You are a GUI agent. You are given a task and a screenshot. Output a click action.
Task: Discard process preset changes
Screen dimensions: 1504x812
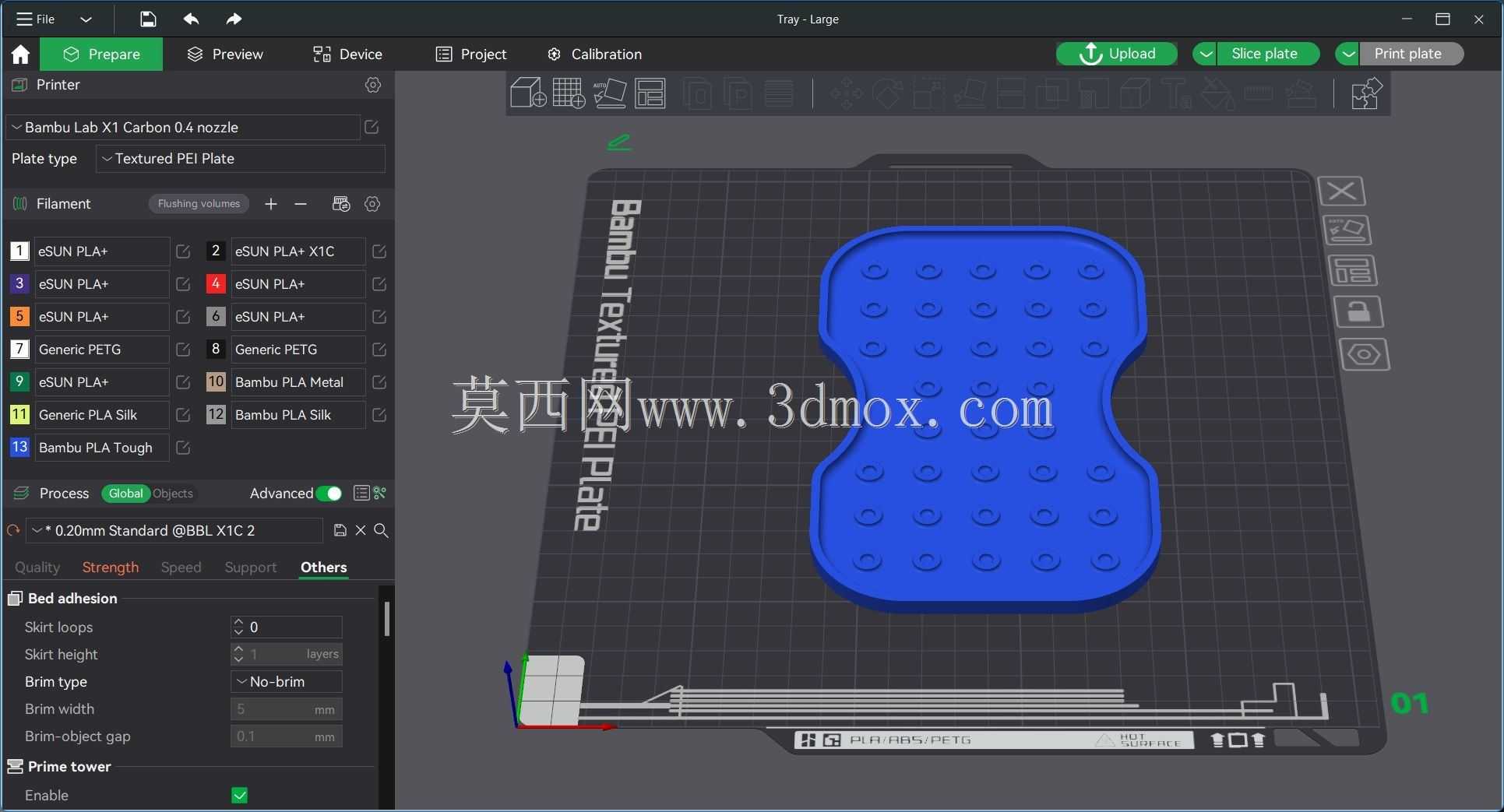(361, 530)
